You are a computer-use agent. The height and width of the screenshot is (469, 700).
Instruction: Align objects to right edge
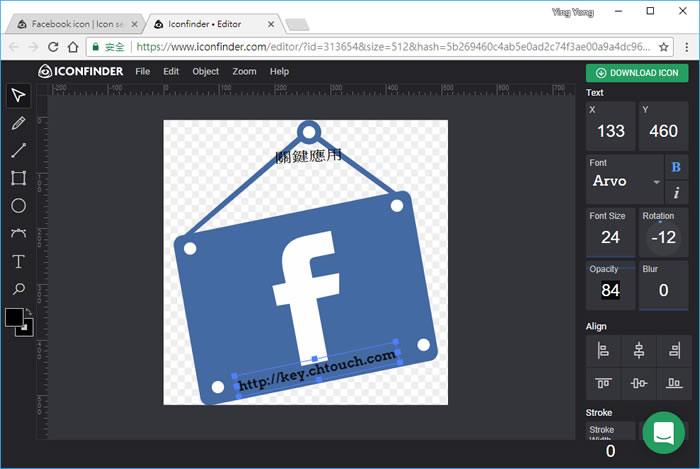[674, 350]
